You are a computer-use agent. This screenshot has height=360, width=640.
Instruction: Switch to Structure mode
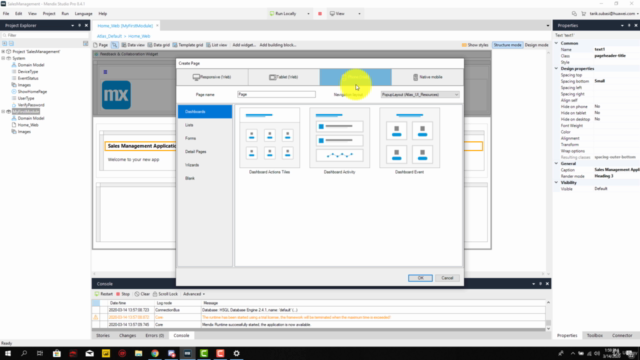[507, 45]
